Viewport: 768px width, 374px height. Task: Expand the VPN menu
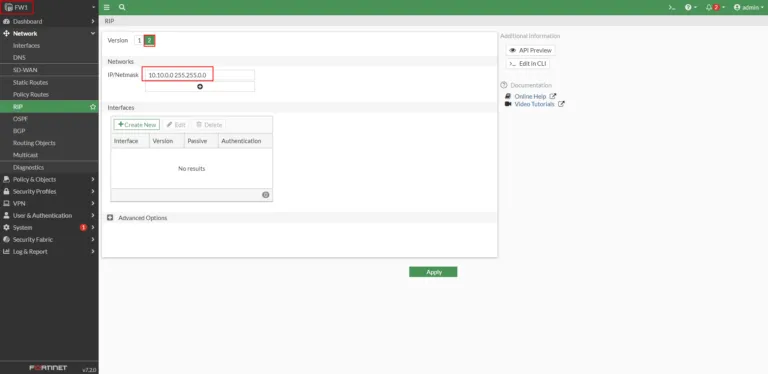(x=49, y=203)
